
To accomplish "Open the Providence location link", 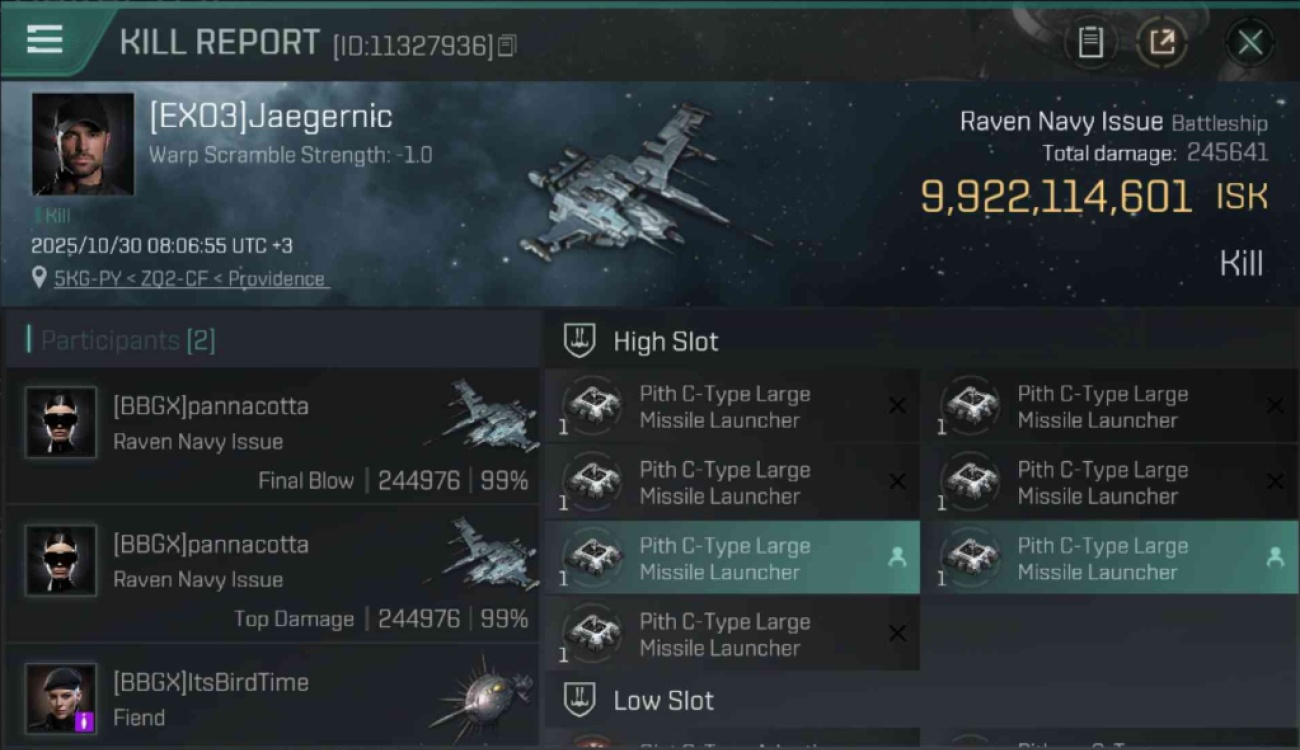I will (192, 279).
